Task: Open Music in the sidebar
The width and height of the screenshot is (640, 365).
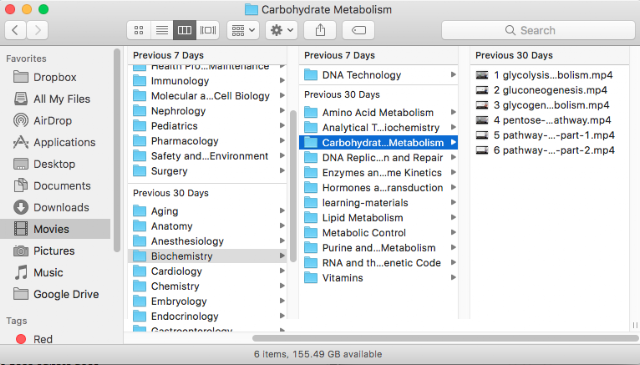Action: point(55,272)
